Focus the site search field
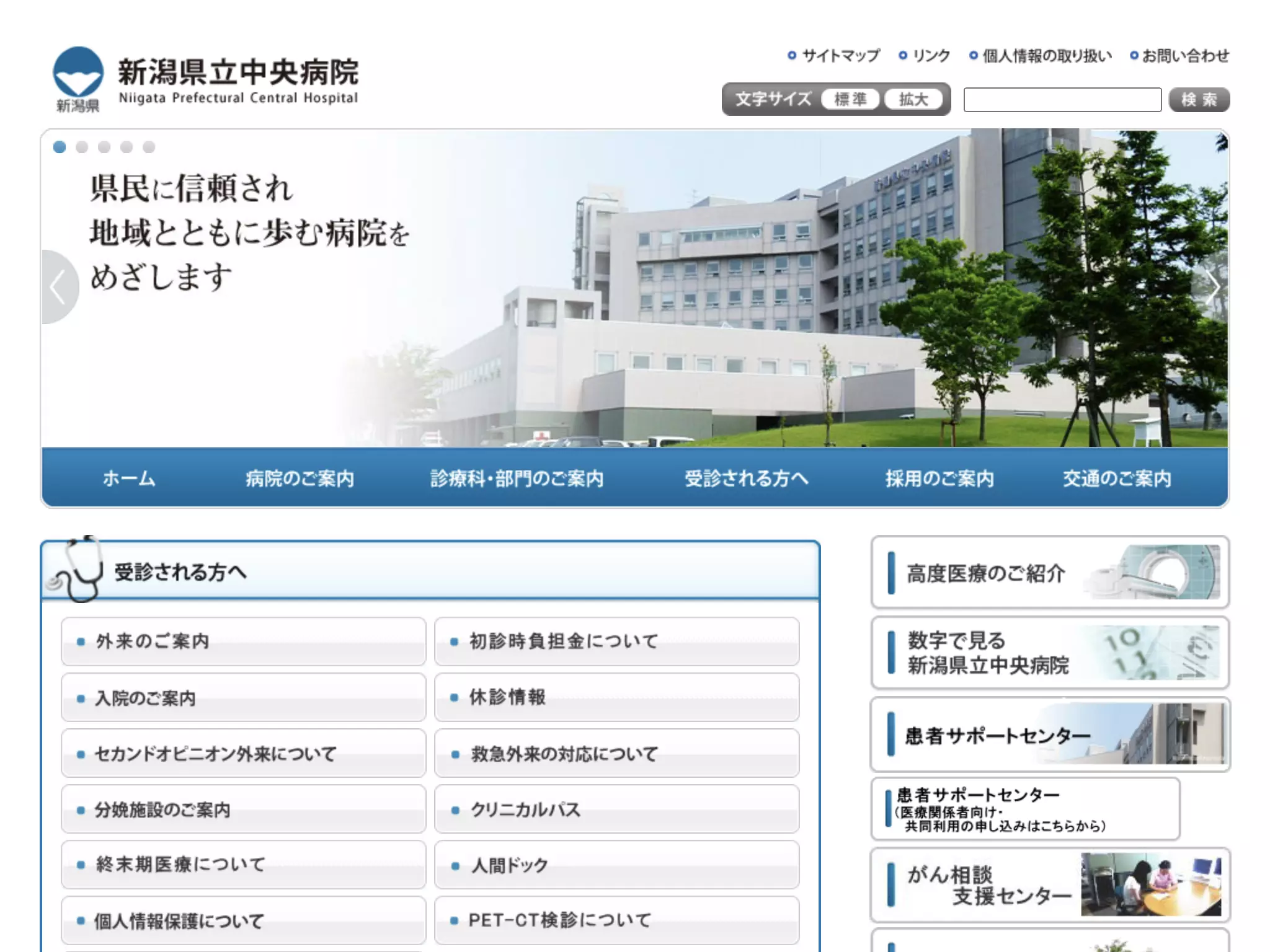This screenshot has height=952, width=1270. click(1062, 100)
